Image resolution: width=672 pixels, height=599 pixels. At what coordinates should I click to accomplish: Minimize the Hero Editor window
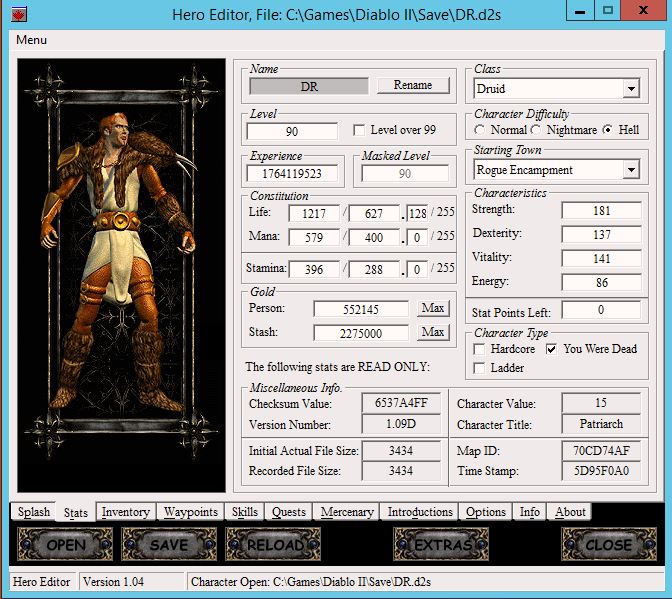pos(580,10)
